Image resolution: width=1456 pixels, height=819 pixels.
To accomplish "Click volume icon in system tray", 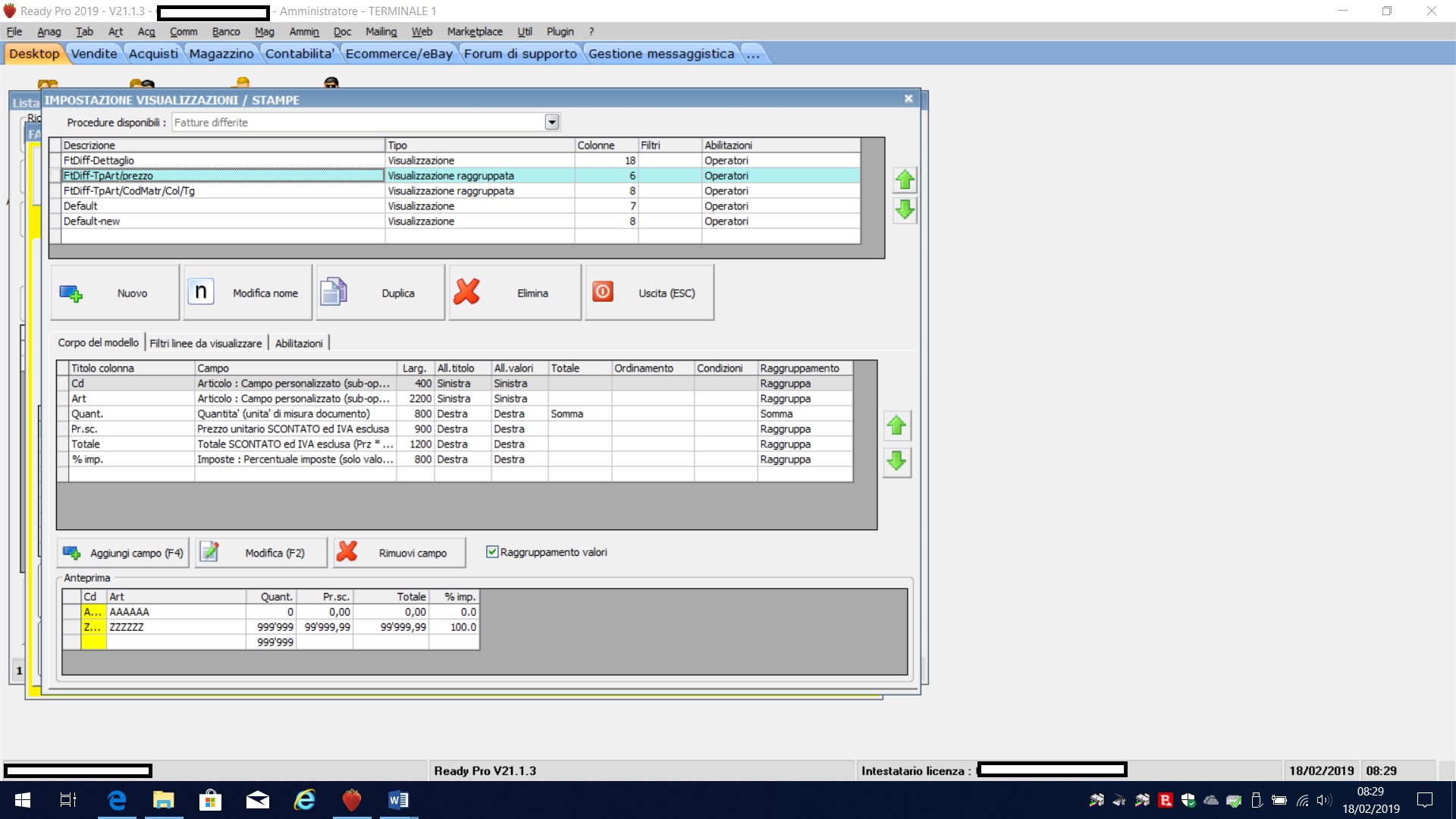I will coord(1324,800).
